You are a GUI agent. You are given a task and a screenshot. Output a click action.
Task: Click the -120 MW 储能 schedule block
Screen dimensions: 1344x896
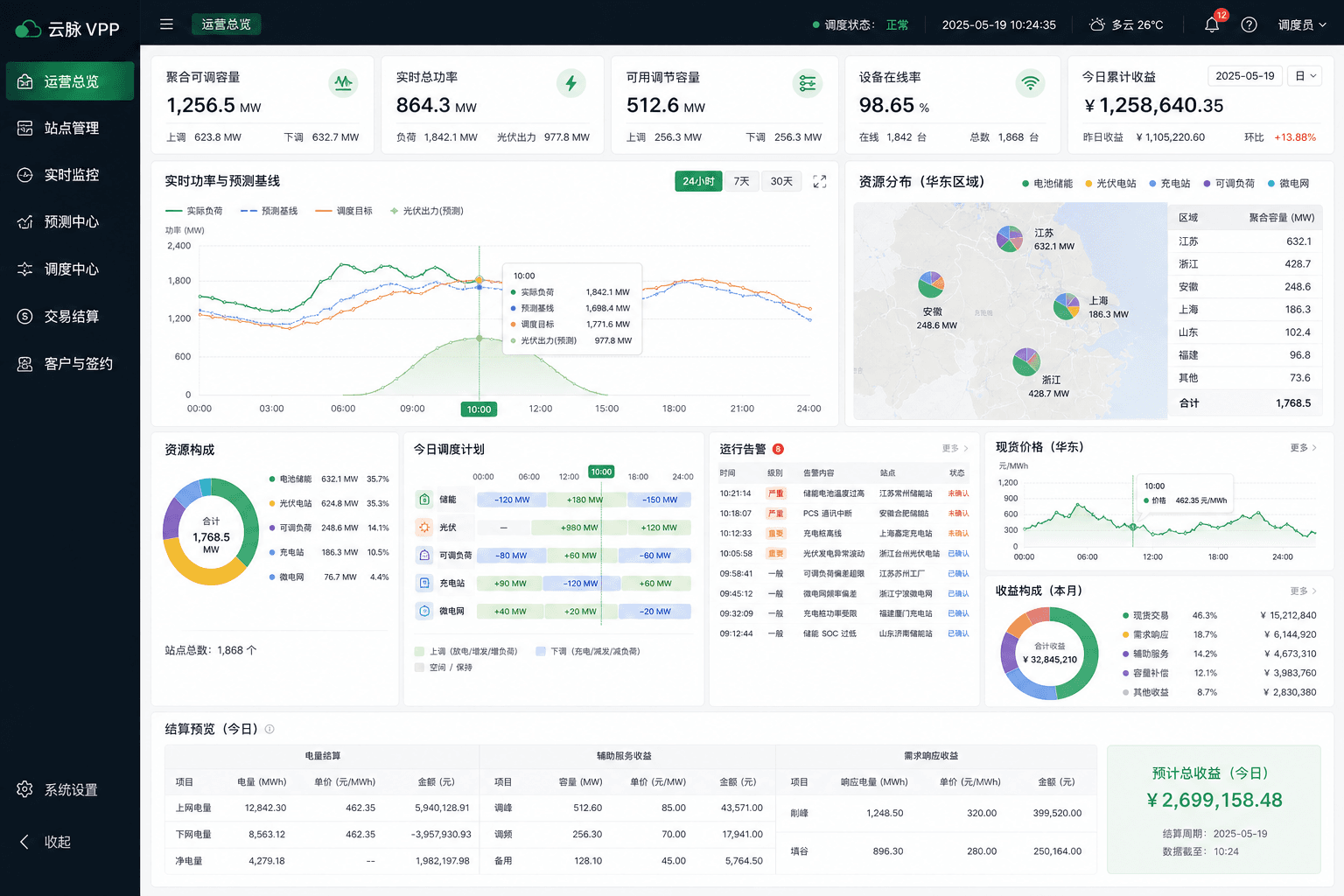512,500
